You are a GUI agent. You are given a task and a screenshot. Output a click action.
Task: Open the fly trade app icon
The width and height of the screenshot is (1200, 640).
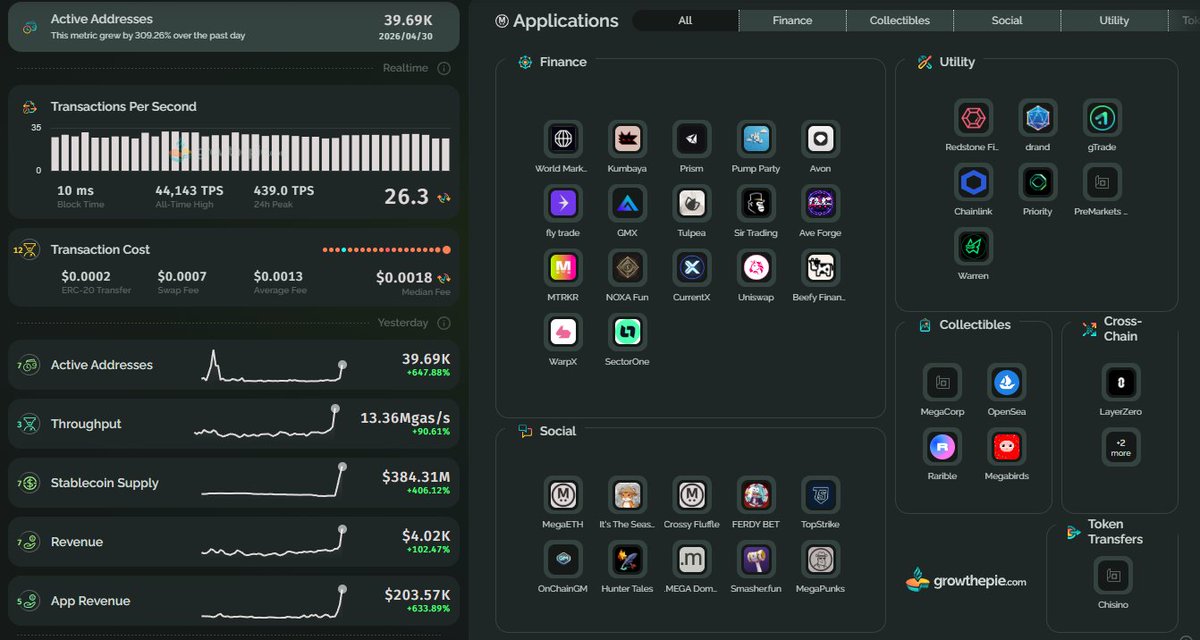pos(563,203)
